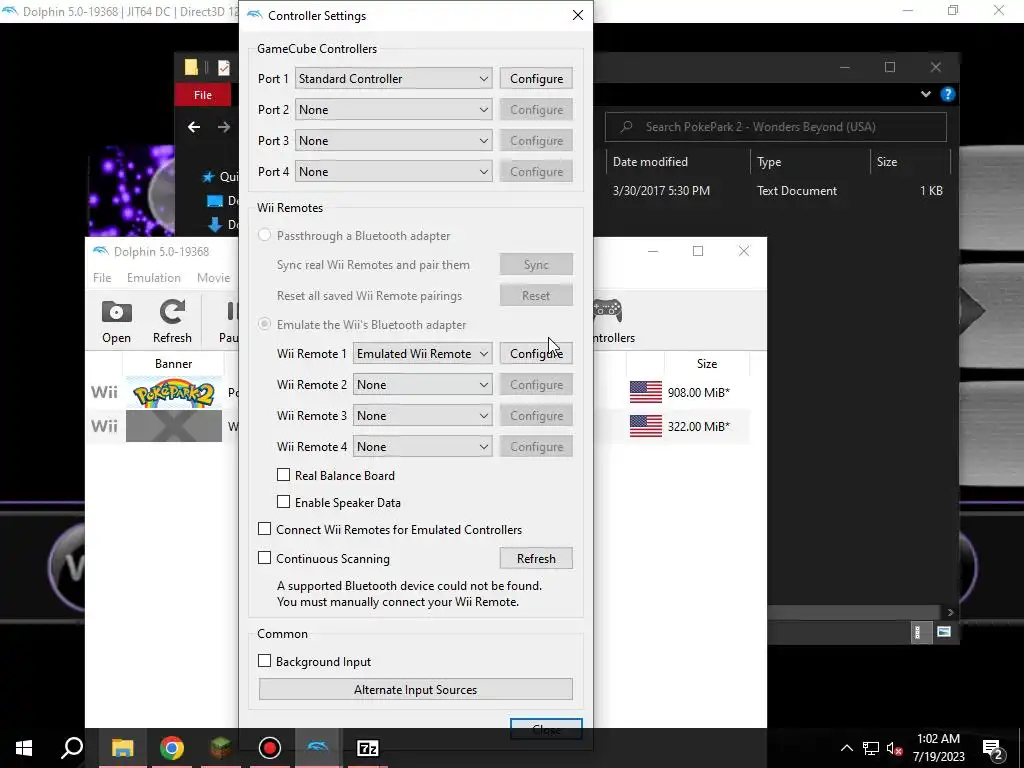Enable Continuous Scanning checkbox
The image size is (1024, 768).
click(264, 558)
